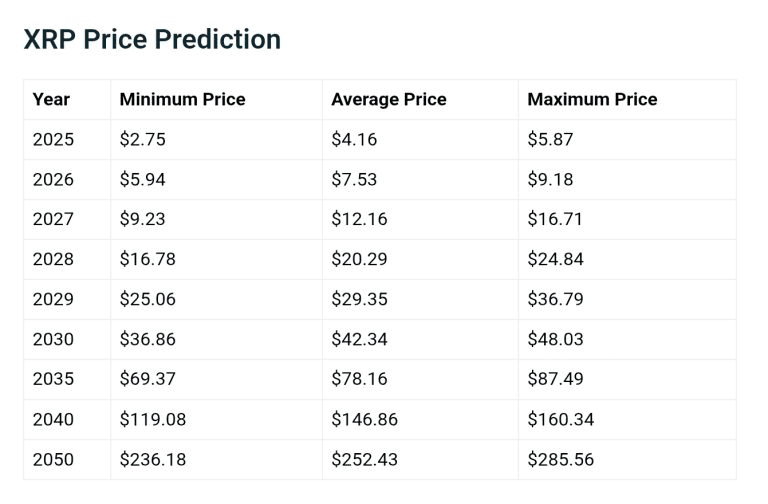
Task: Click the $285.56 maximum price cell
Action: pyautogui.click(x=560, y=459)
